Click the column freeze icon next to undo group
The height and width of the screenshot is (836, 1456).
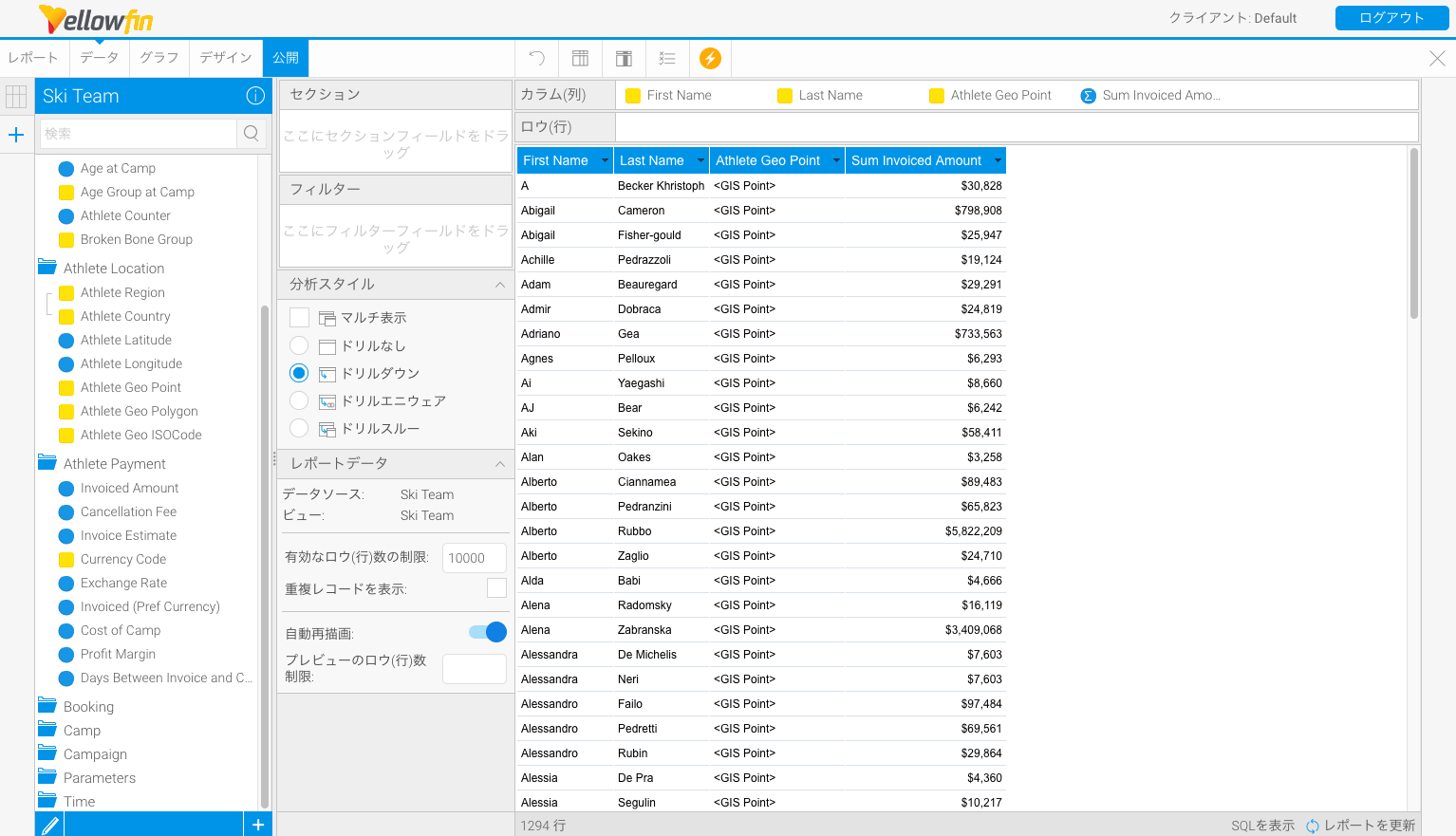click(x=624, y=59)
